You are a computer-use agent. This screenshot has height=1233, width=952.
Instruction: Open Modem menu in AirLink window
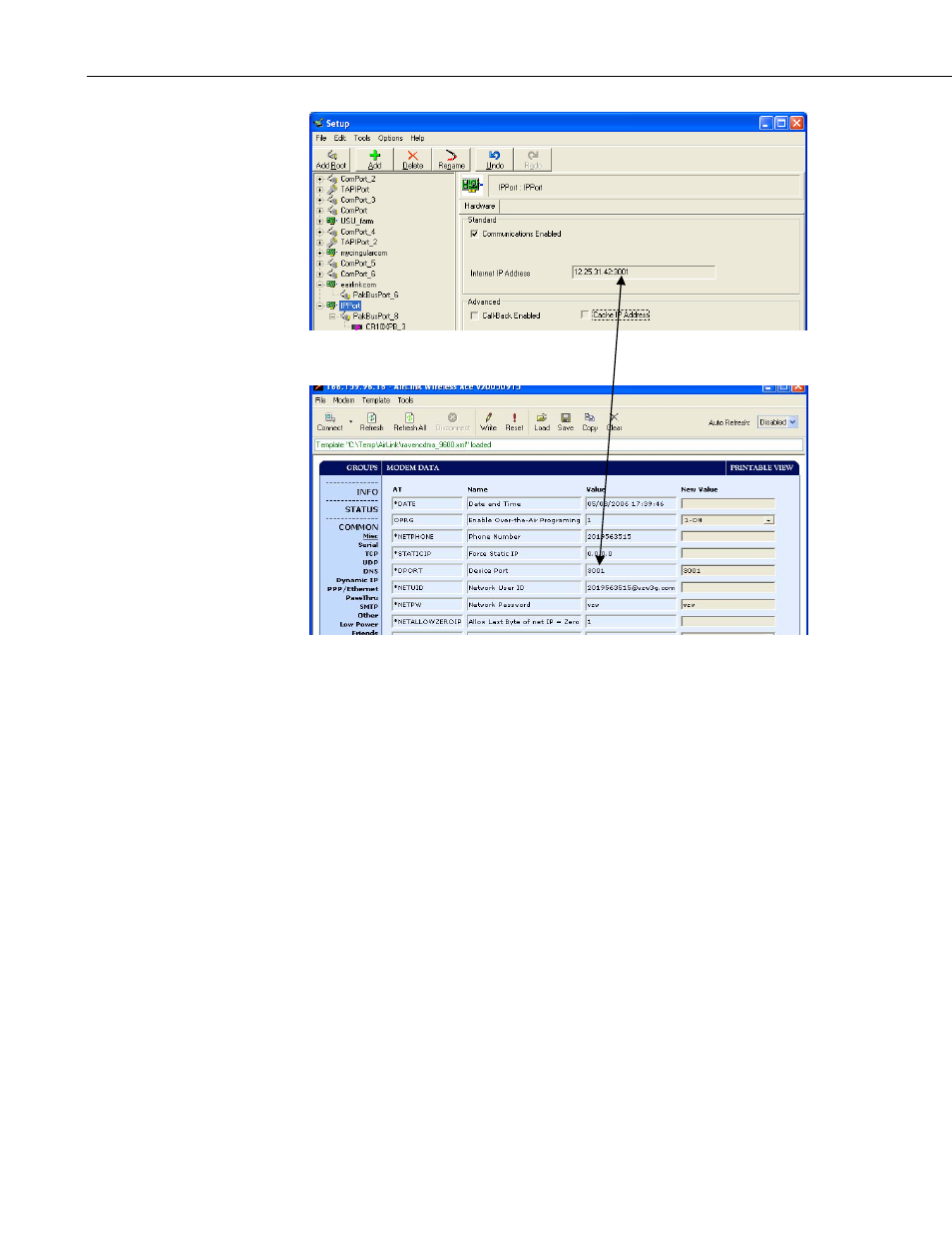click(343, 400)
